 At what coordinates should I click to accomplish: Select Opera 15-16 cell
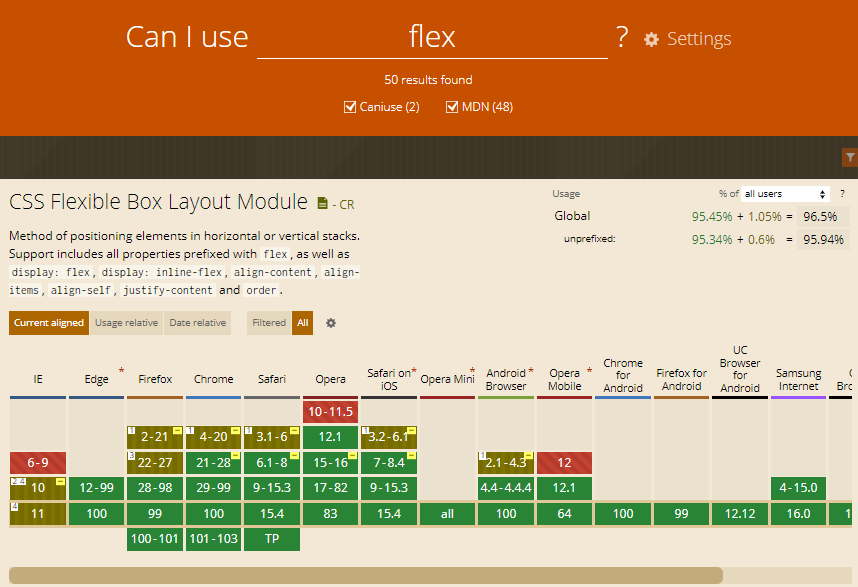[x=331, y=463]
